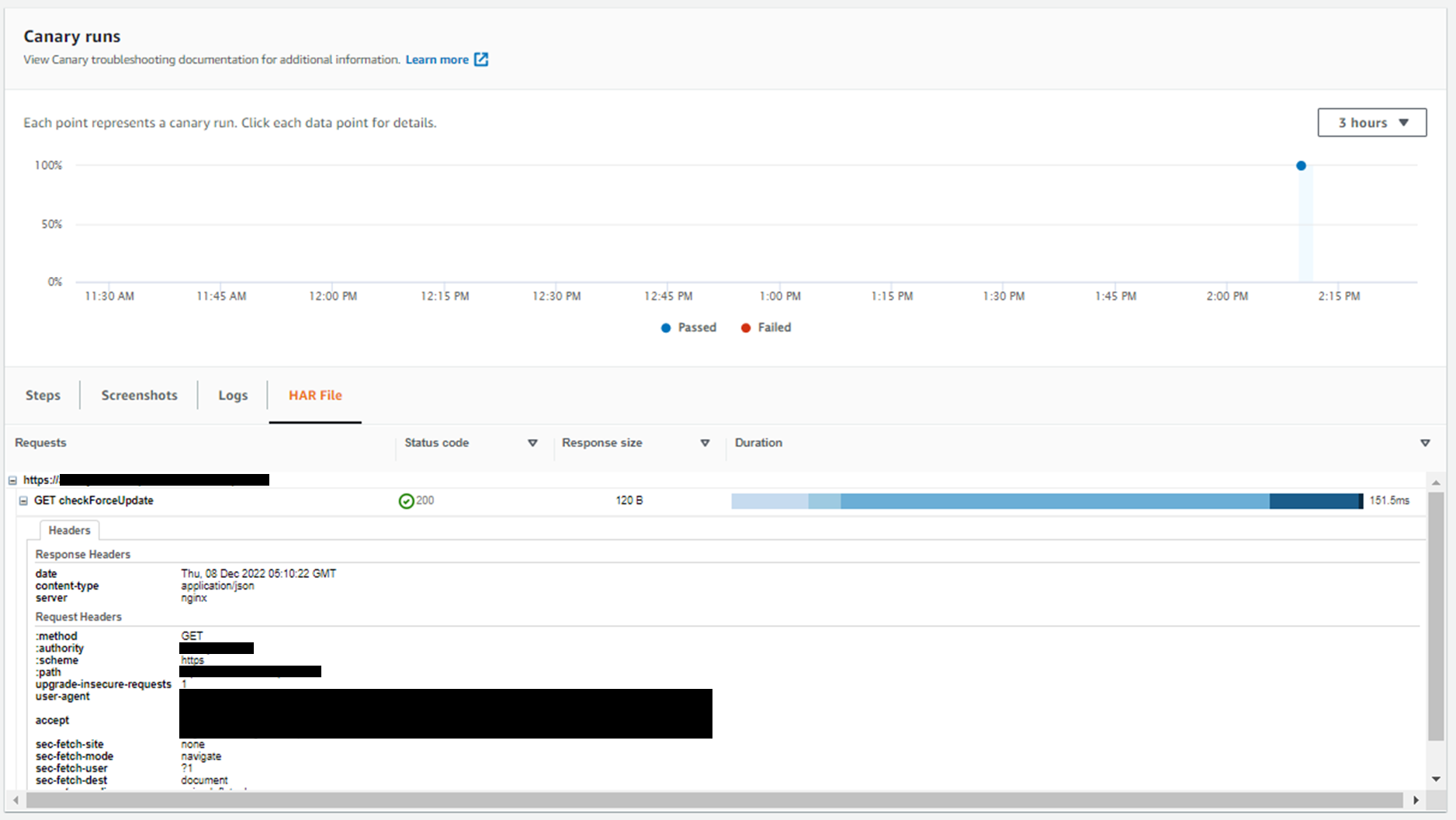Click the Requests column header
The height and width of the screenshot is (820, 1456).
pos(40,442)
